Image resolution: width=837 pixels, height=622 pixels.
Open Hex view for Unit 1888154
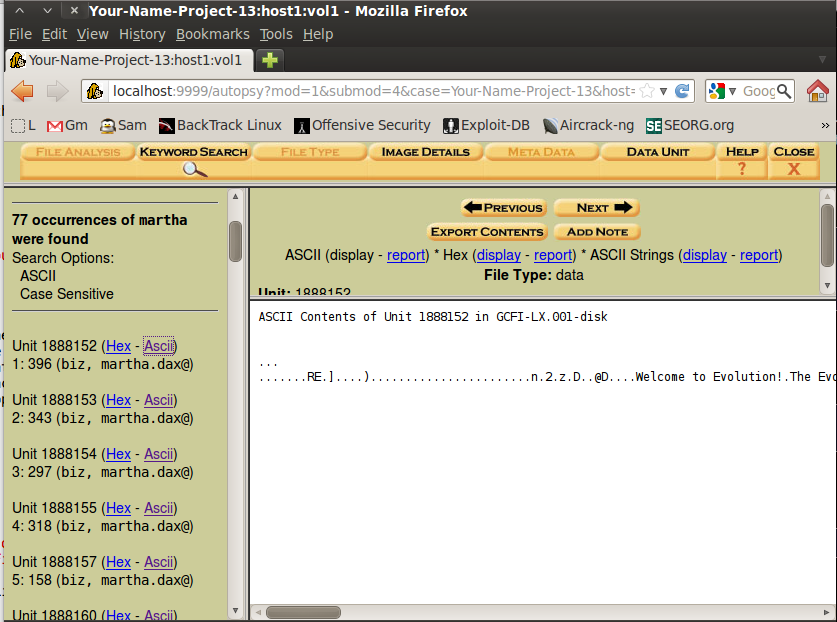118,454
